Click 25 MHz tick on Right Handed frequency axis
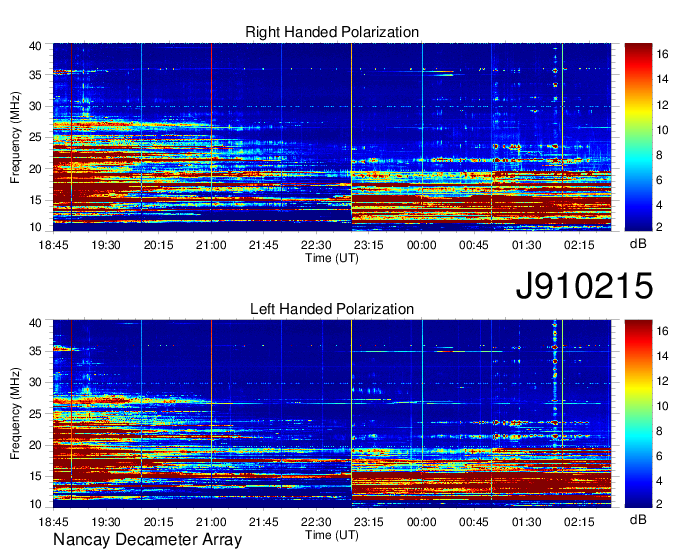680x552 pixels. 35,137
